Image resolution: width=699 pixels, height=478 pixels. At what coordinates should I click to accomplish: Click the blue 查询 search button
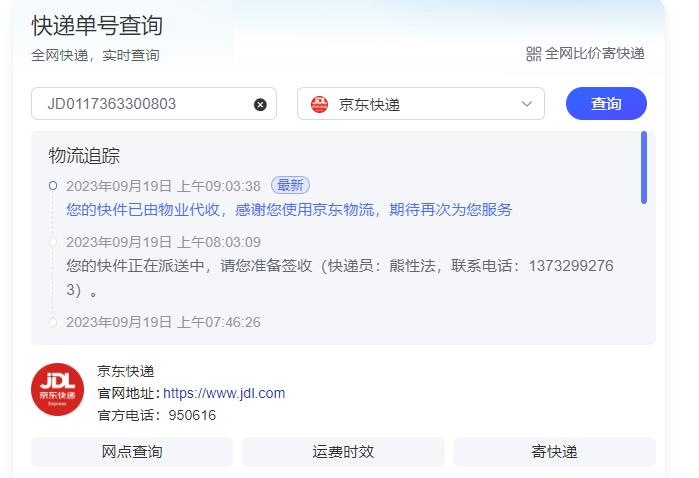(606, 103)
